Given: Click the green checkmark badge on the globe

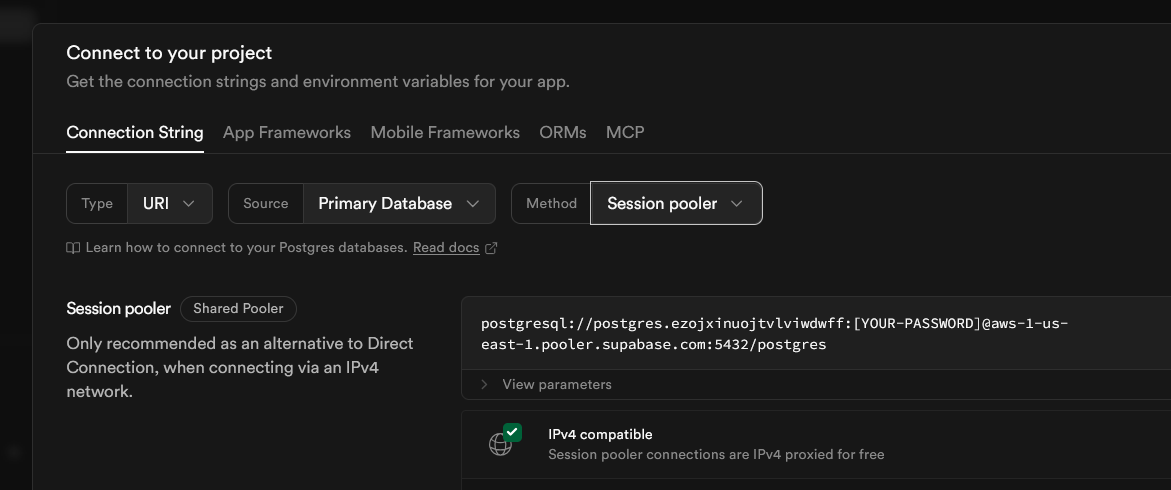Looking at the screenshot, I should coord(512,432).
